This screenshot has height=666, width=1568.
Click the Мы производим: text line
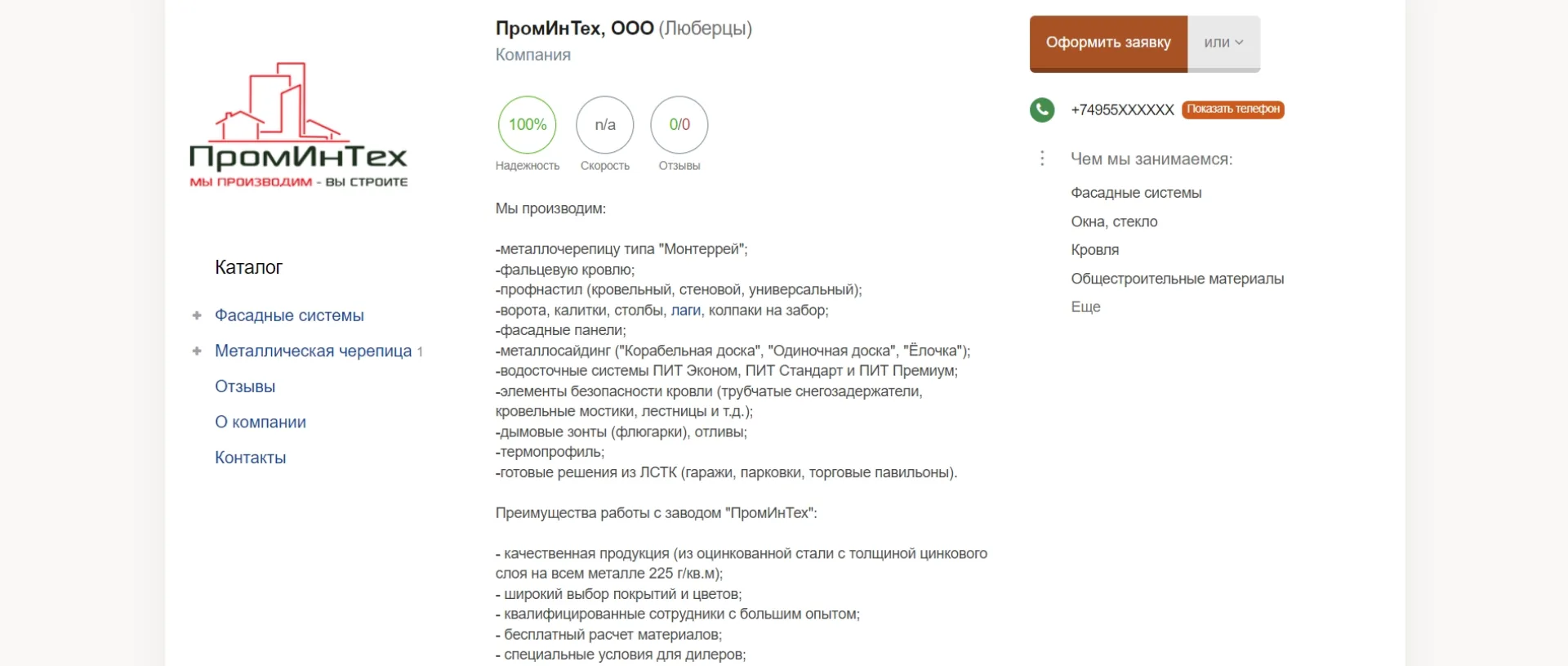pyautogui.click(x=550, y=208)
